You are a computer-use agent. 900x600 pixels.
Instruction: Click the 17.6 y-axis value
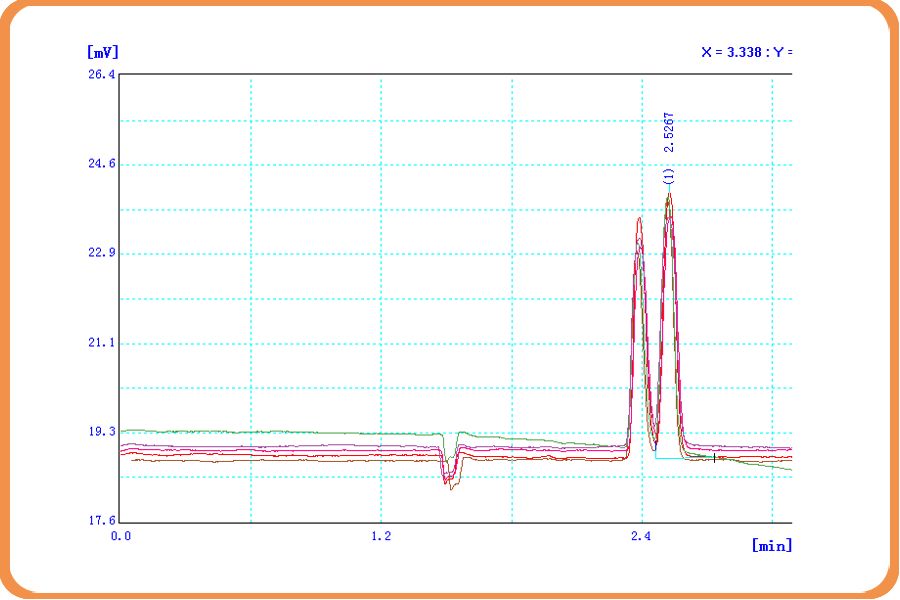pyautogui.click(x=102, y=521)
